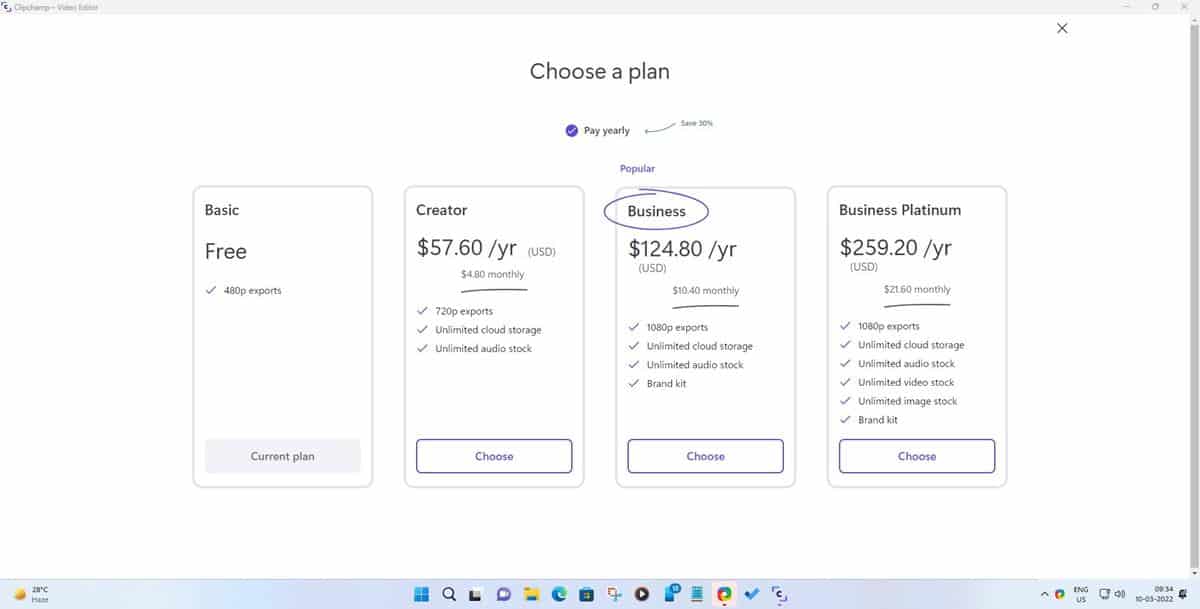The height and width of the screenshot is (609, 1200).
Task: Open Google Chrome from the taskbar
Action: tap(723, 593)
